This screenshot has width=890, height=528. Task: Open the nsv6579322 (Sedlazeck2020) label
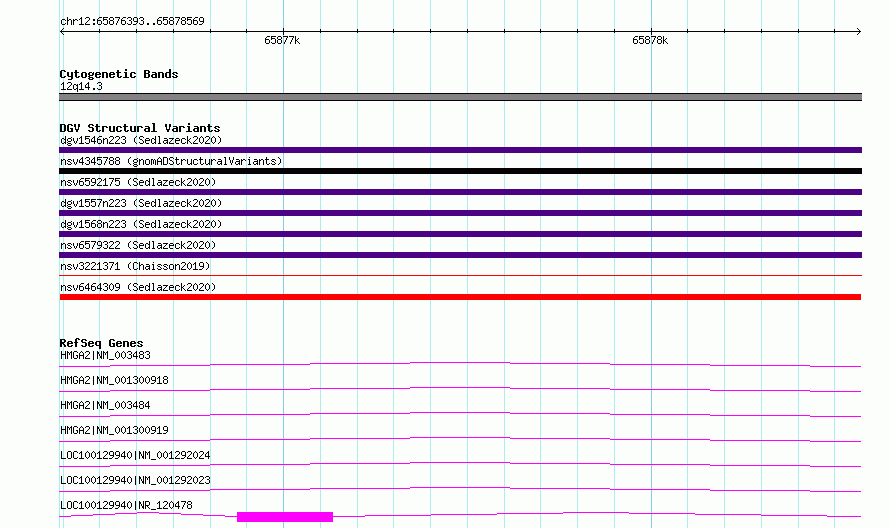point(138,245)
